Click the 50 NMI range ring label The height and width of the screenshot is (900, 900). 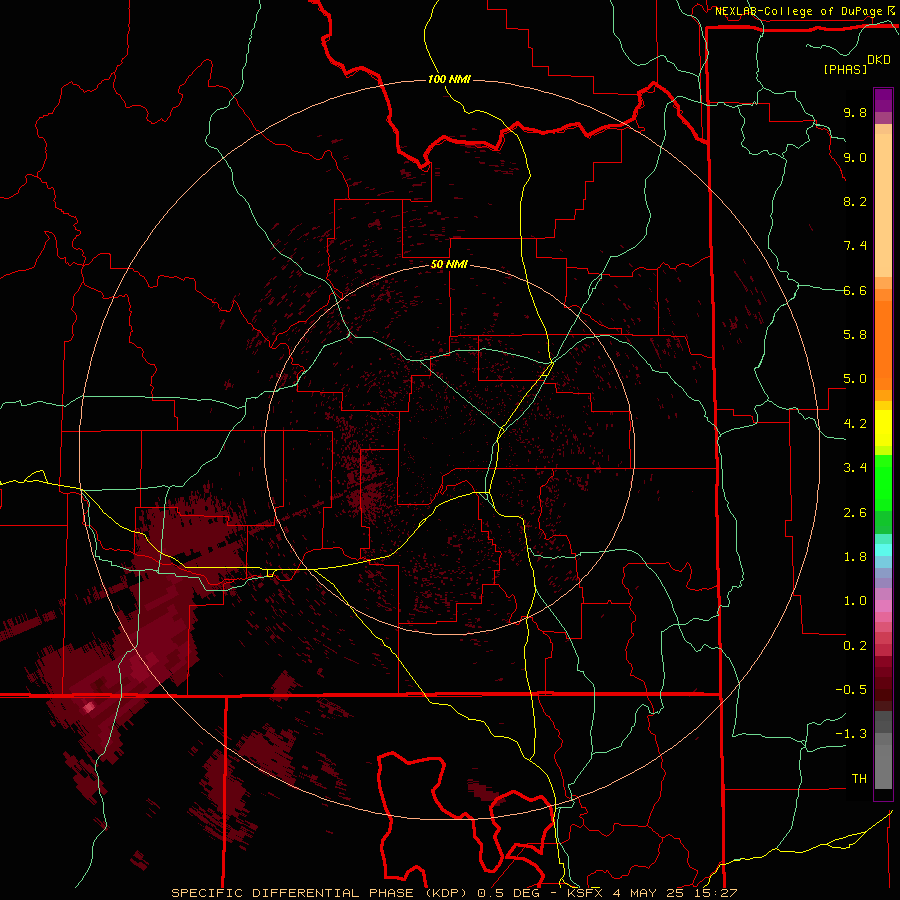coord(449,265)
